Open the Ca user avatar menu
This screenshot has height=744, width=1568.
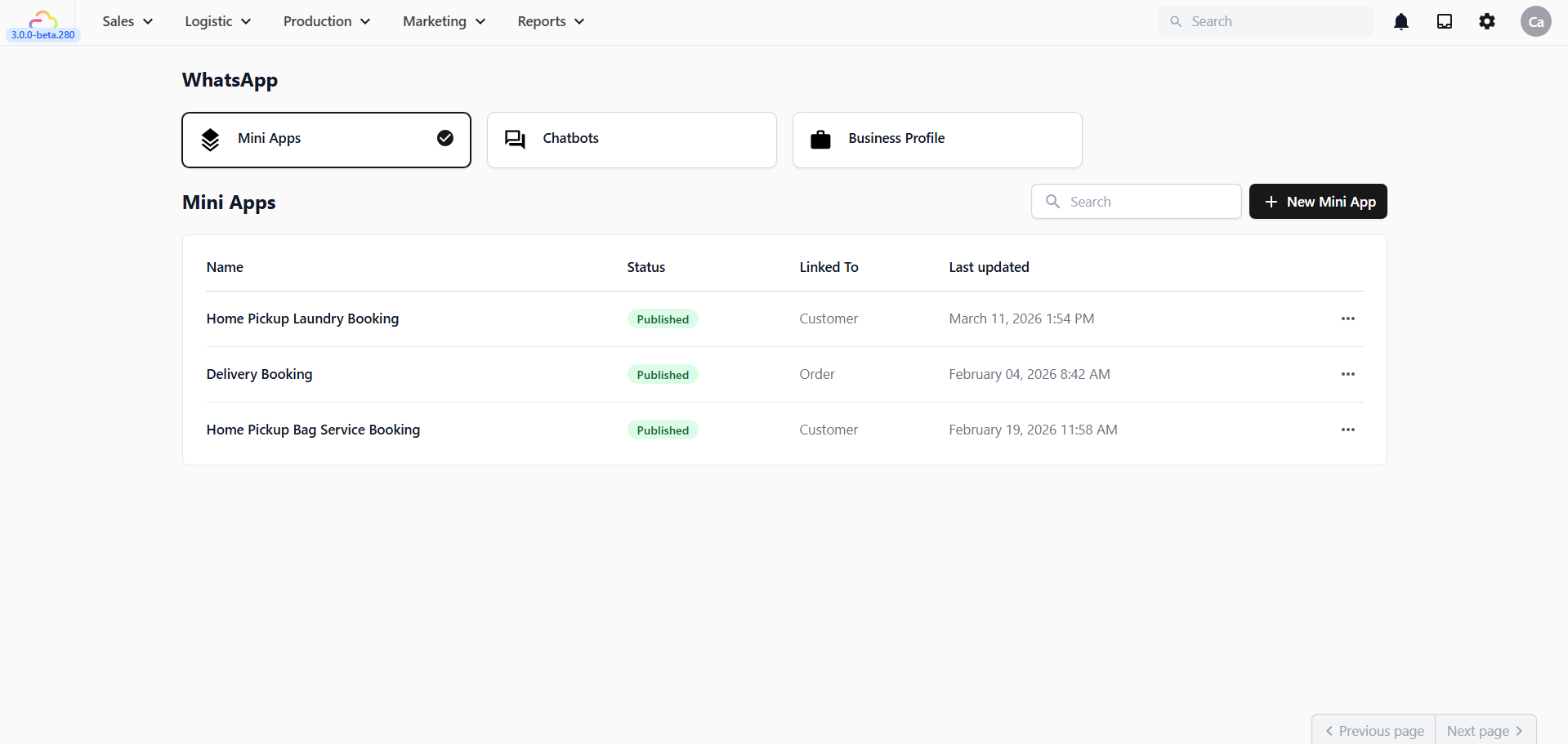(1536, 21)
